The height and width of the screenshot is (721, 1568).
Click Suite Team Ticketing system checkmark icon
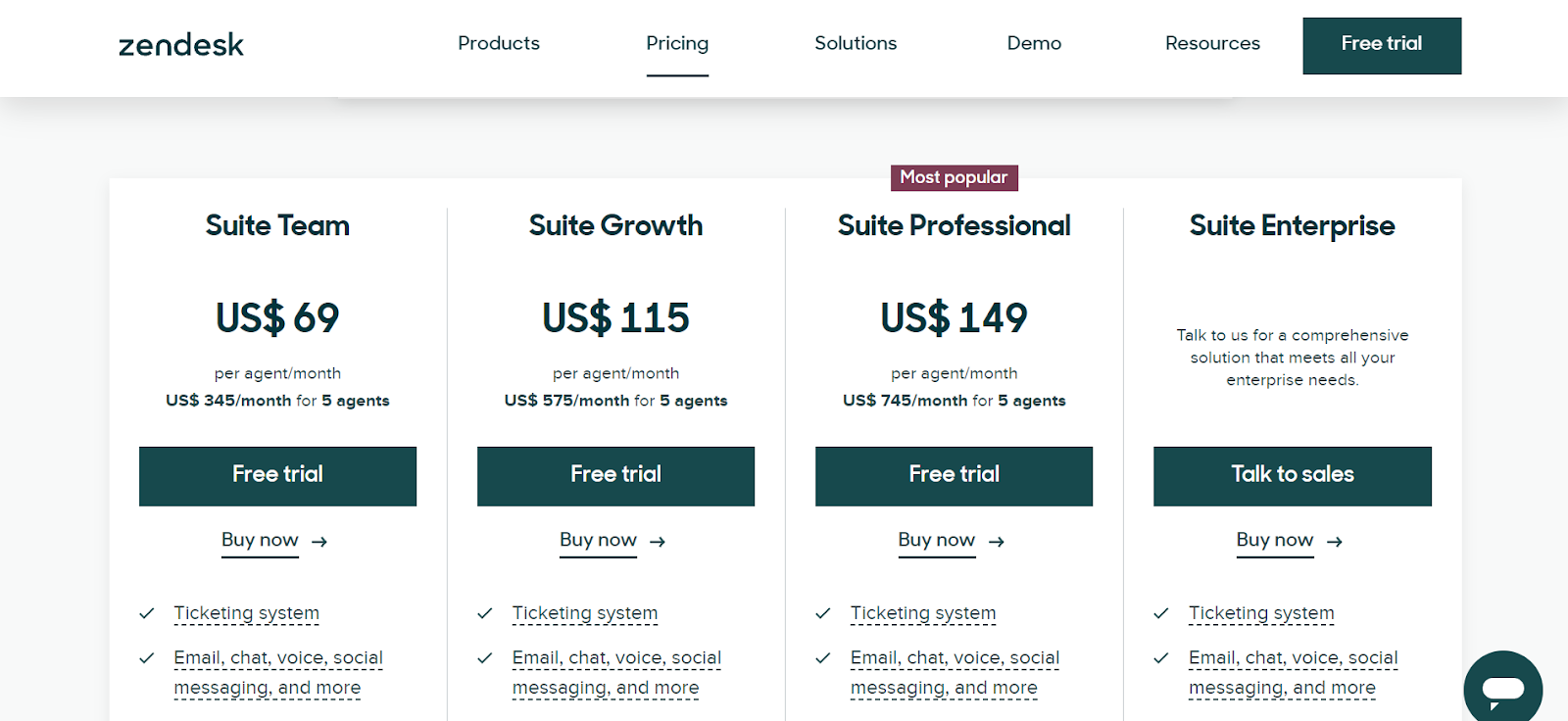click(147, 613)
